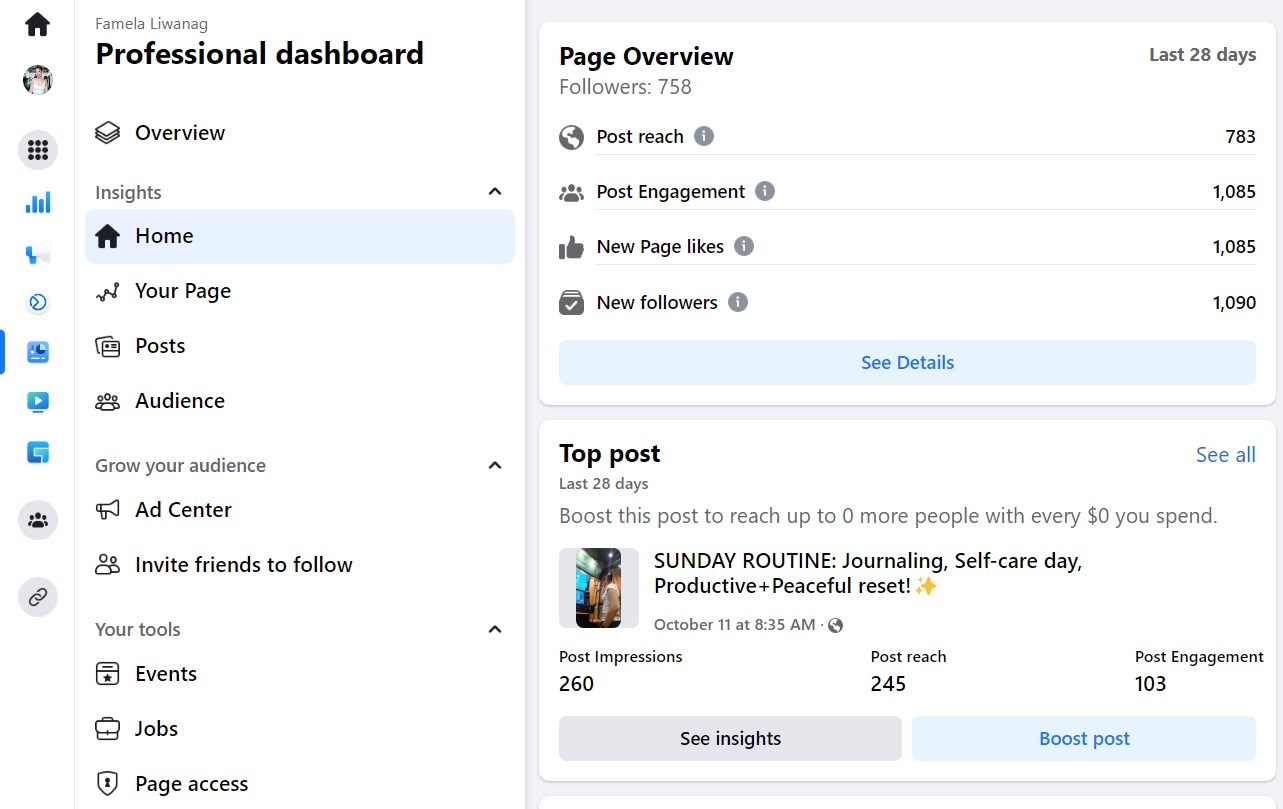Select Audience in the sidebar
The height and width of the screenshot is (809, 1283).
point(180,401)
